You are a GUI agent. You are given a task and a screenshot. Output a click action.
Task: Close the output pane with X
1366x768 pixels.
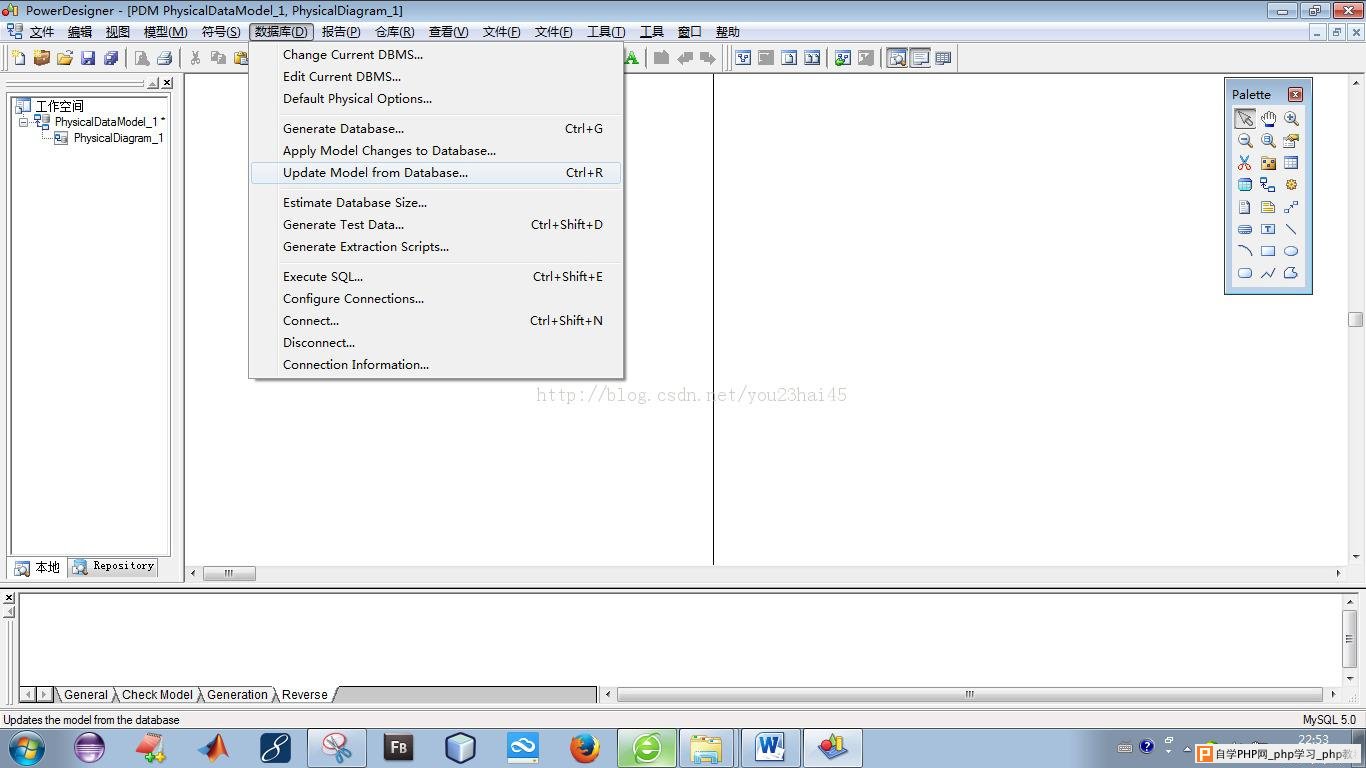coord(9,598)
